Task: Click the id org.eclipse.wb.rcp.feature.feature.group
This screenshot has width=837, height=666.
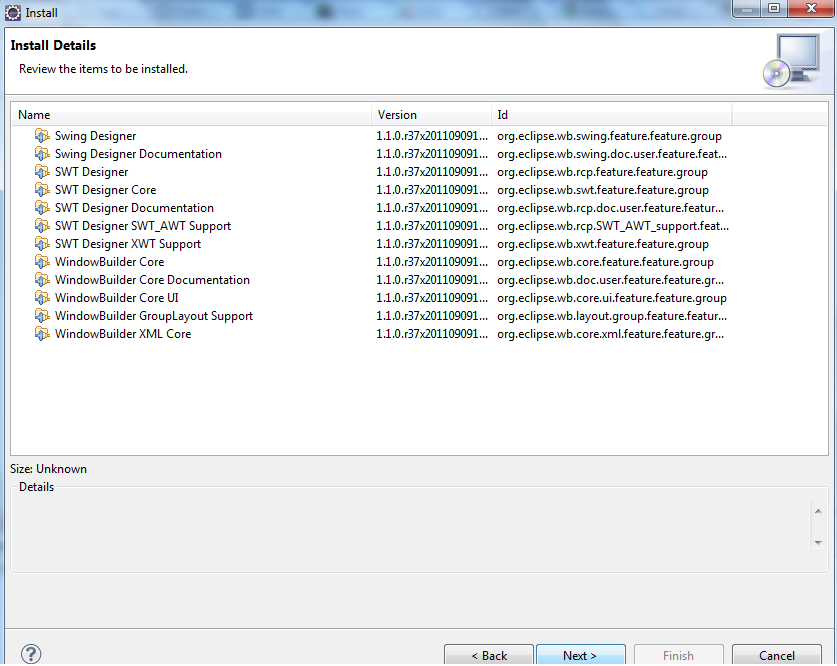Action: 603,172
